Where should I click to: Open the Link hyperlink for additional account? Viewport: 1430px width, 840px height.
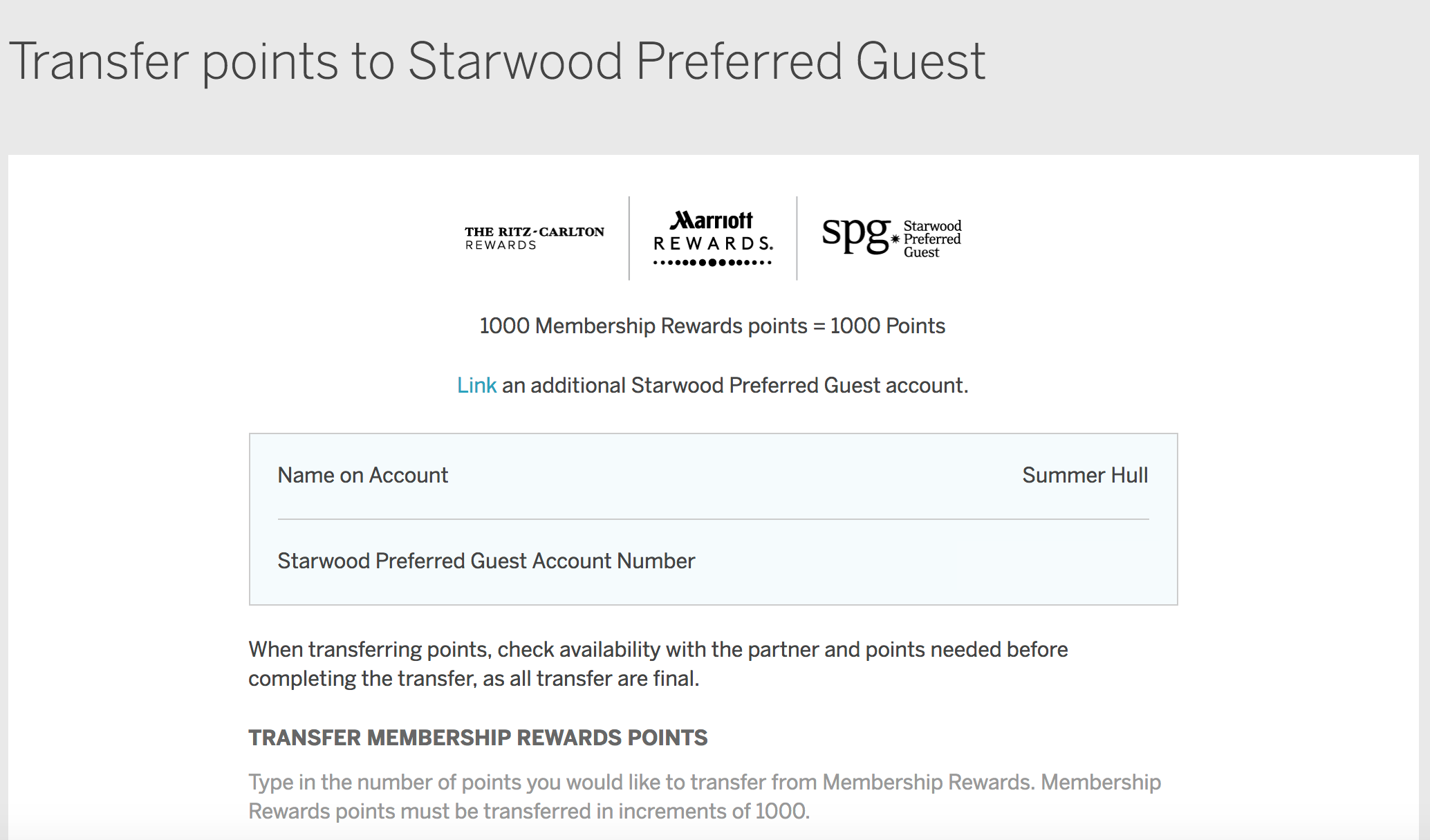coord(476,385)
